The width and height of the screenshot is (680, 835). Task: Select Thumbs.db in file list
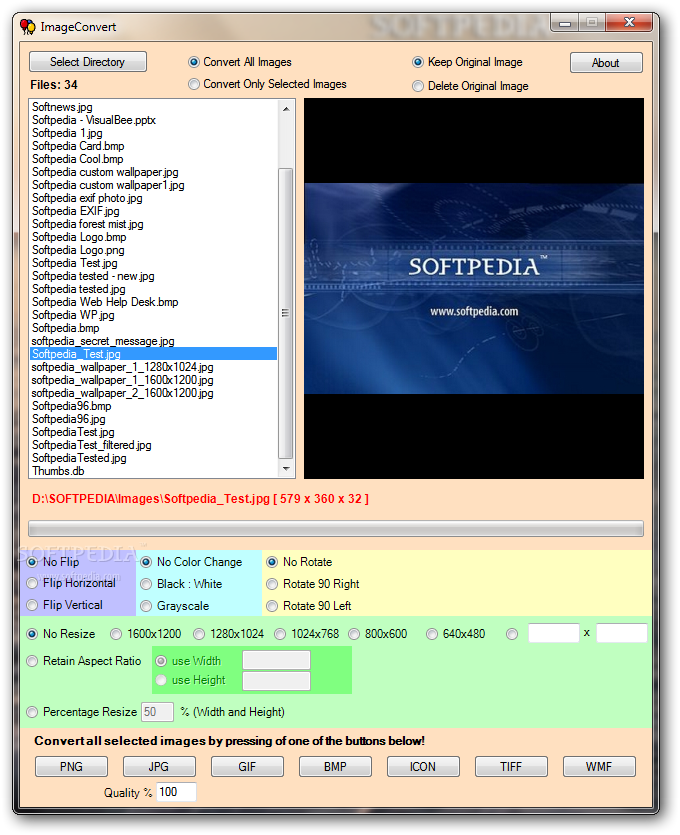154,471
